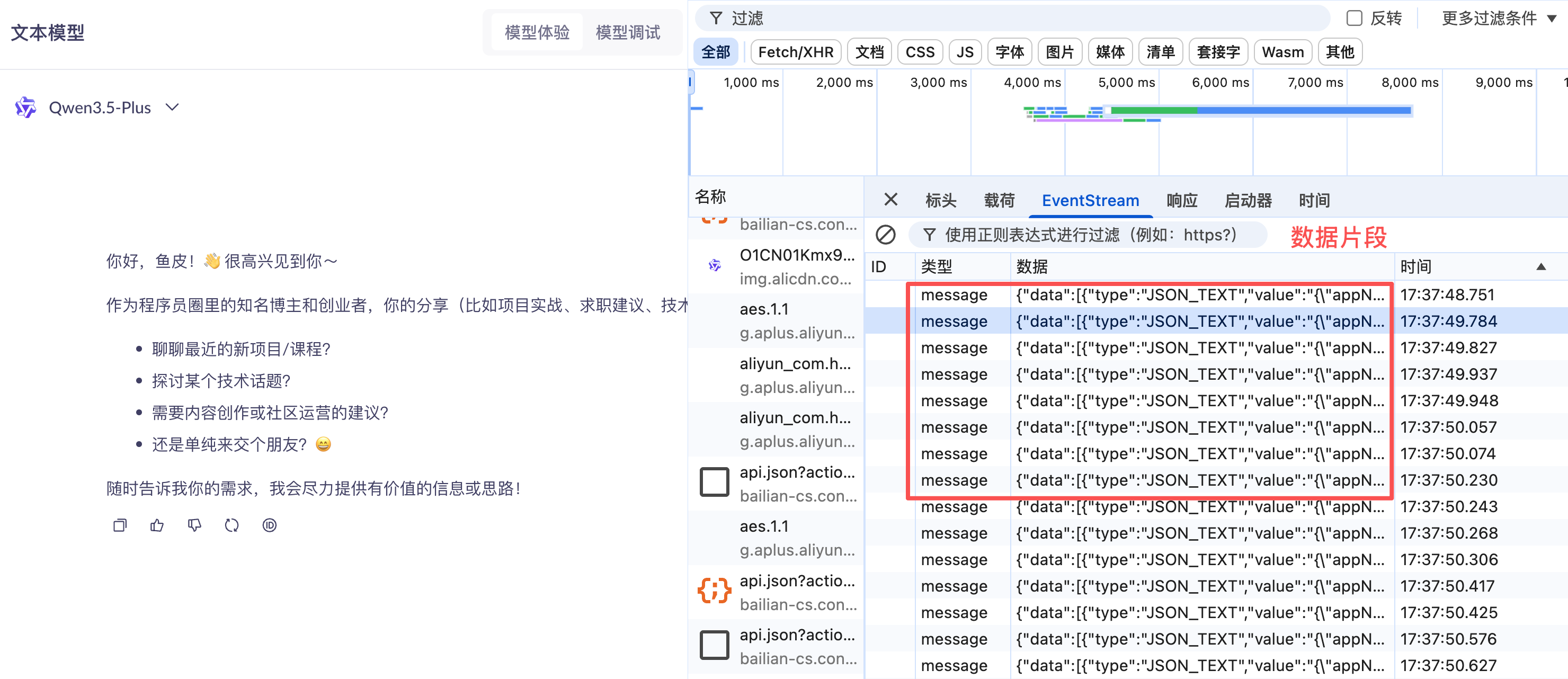The image size is (1568, 679).
Task: Click the copy response icon
Action: point(120,525)
